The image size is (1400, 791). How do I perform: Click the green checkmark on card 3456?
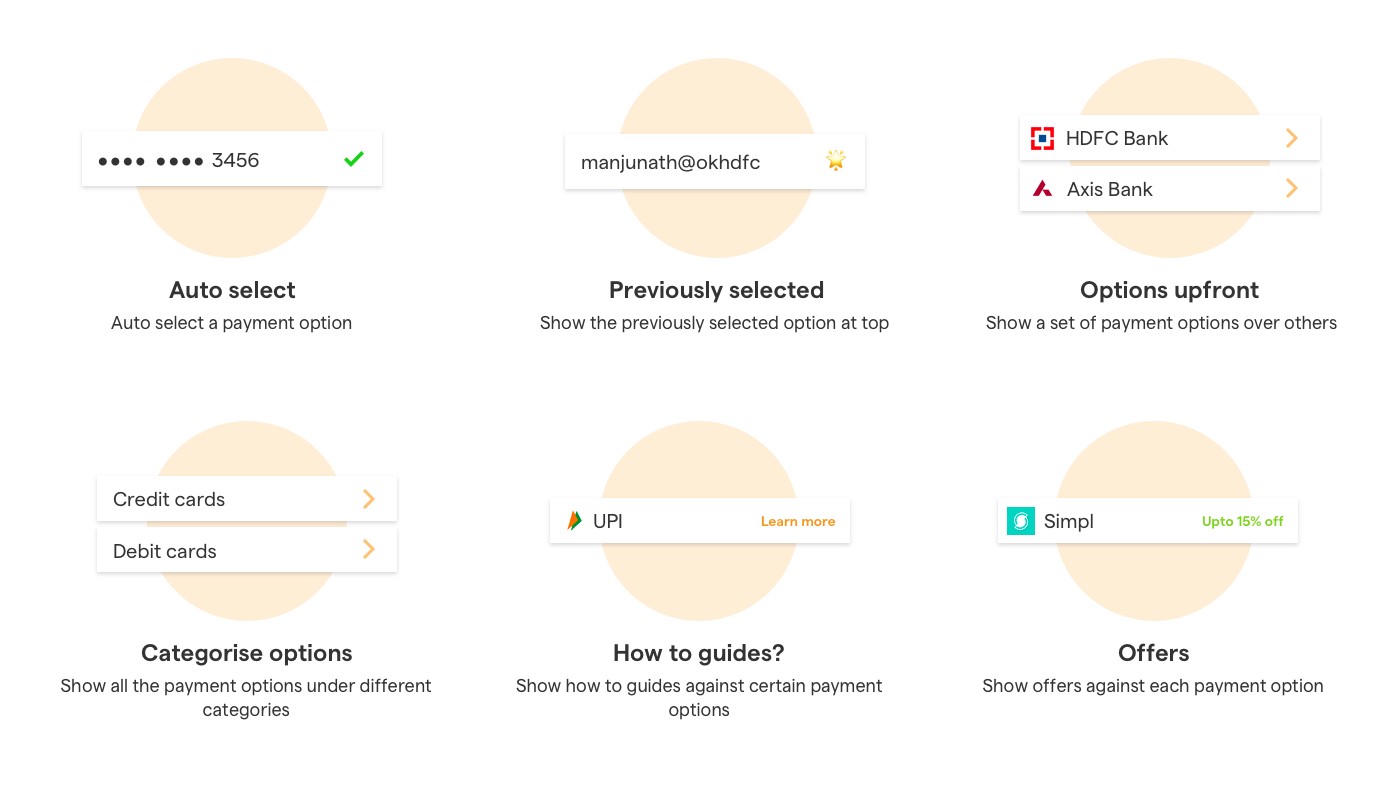click(353, 159)
